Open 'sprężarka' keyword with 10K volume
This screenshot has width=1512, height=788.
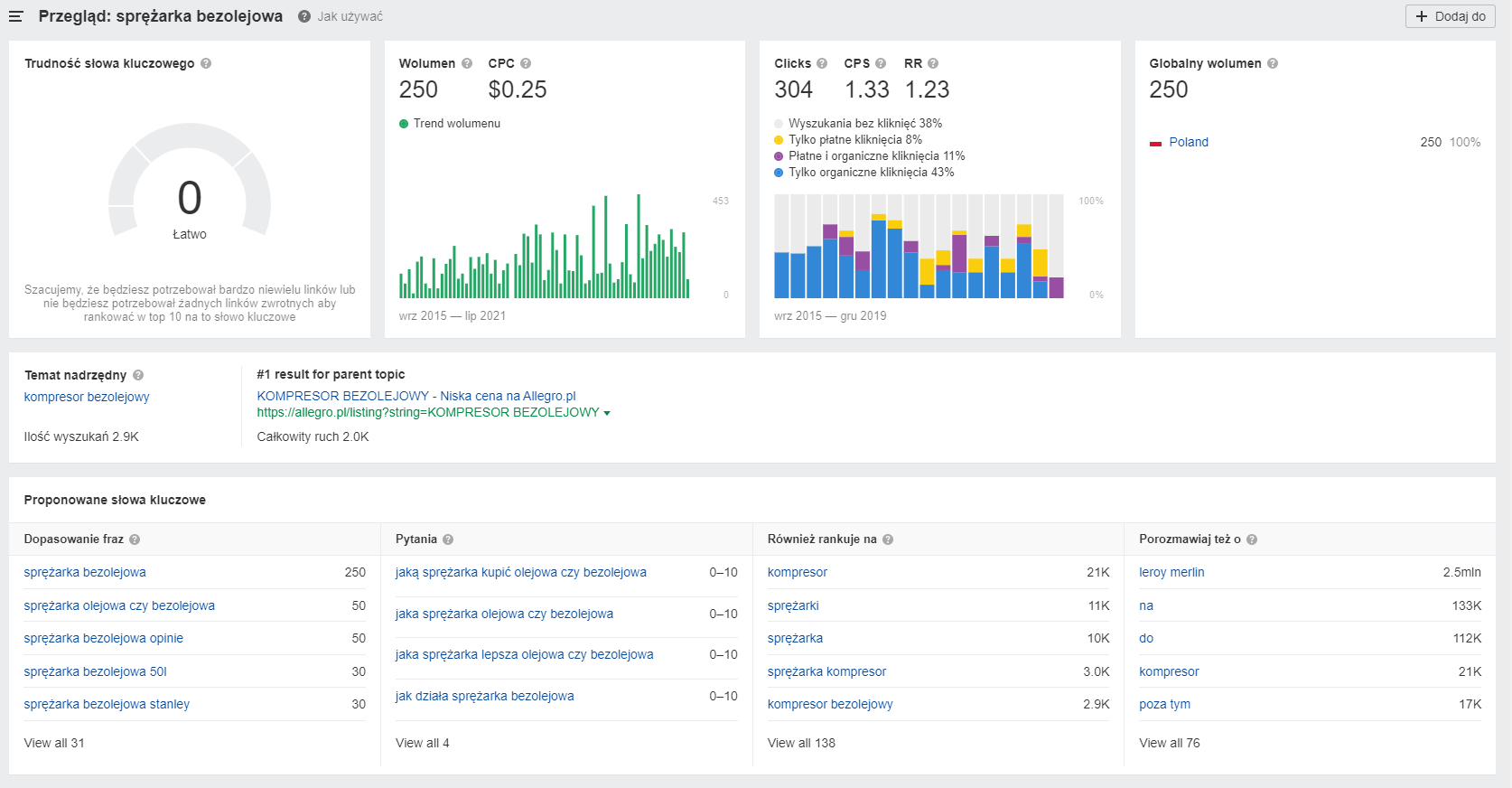pos(795,638)
